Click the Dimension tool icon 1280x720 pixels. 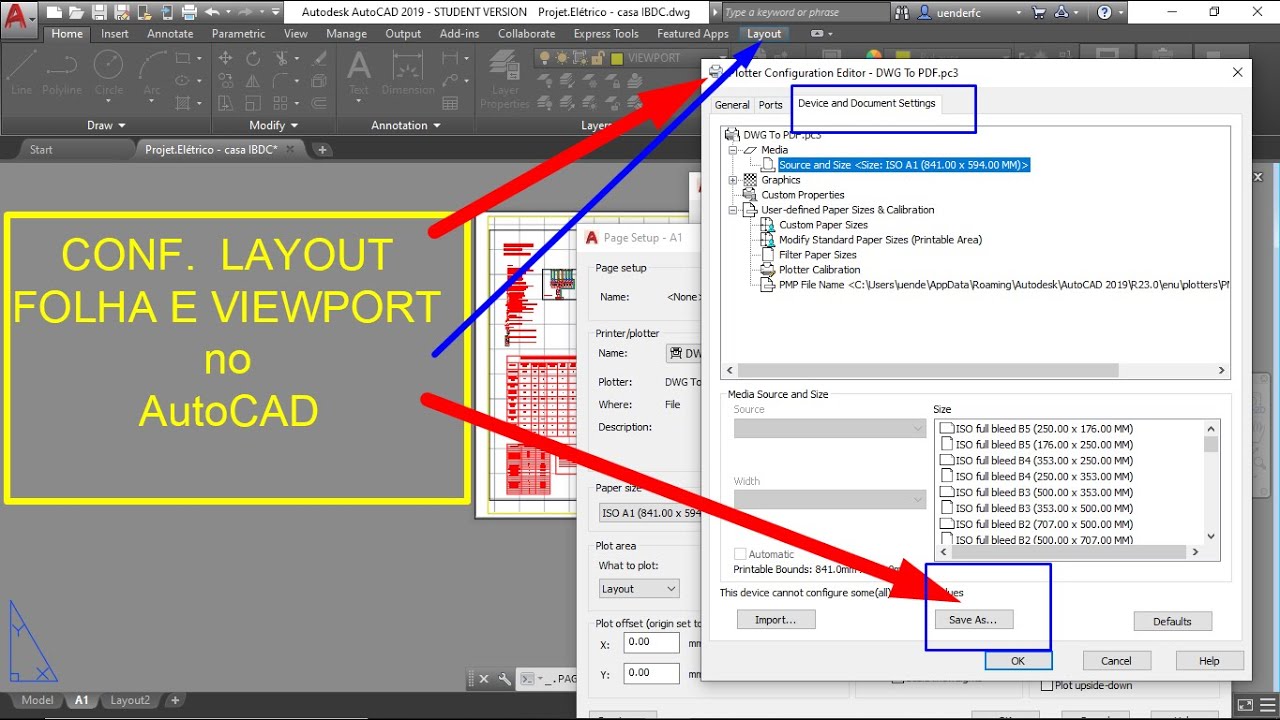point(408,74)
